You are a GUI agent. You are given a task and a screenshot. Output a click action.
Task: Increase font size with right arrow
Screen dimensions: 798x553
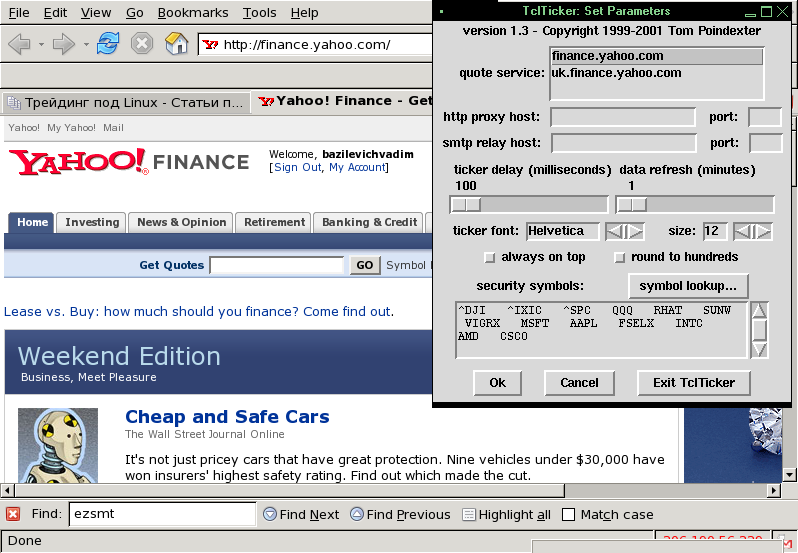tap(763, 231)
